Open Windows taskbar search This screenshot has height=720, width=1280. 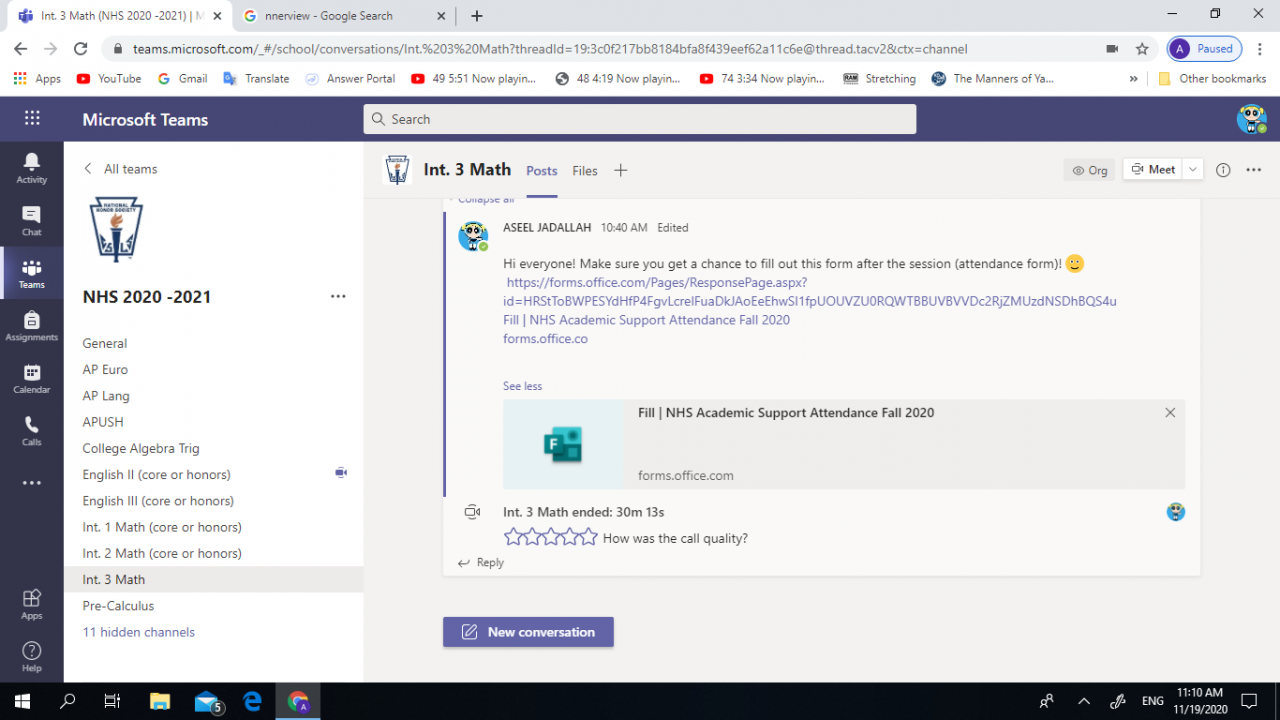point(68,701)
